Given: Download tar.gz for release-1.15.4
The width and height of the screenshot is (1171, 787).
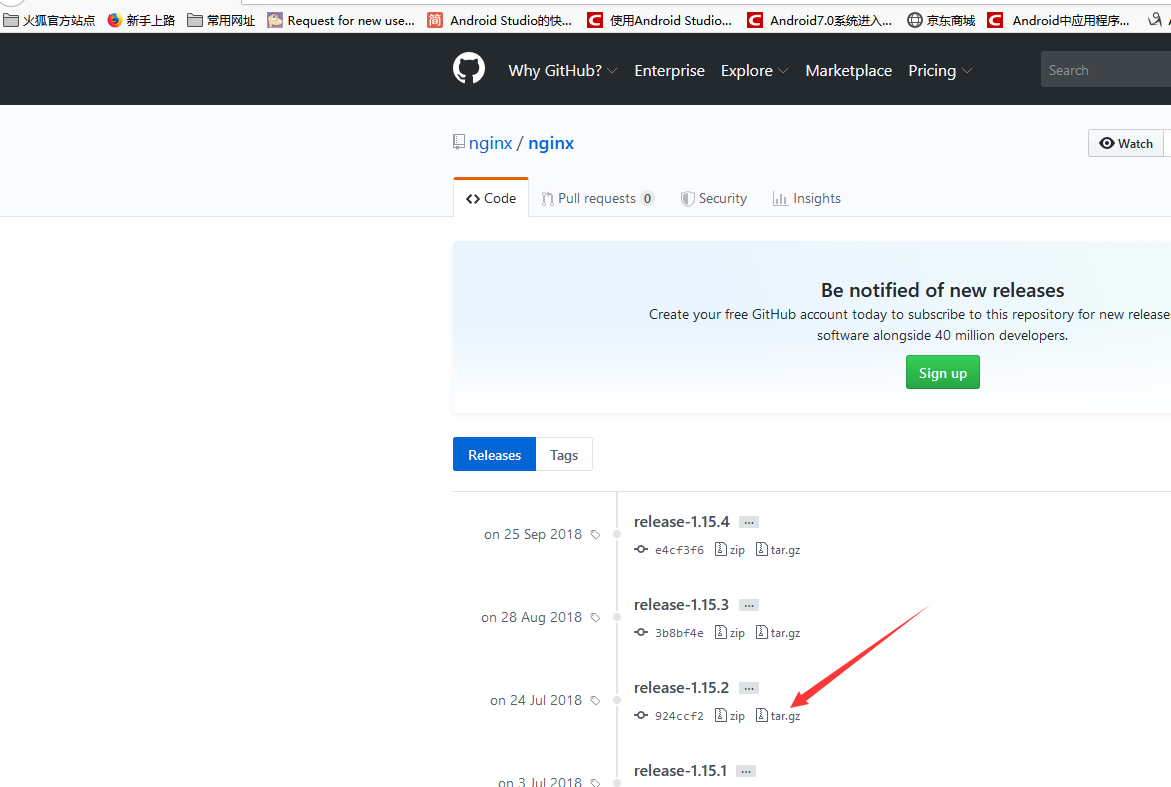Looking at the screenshot, I should [x=778, y=550].
